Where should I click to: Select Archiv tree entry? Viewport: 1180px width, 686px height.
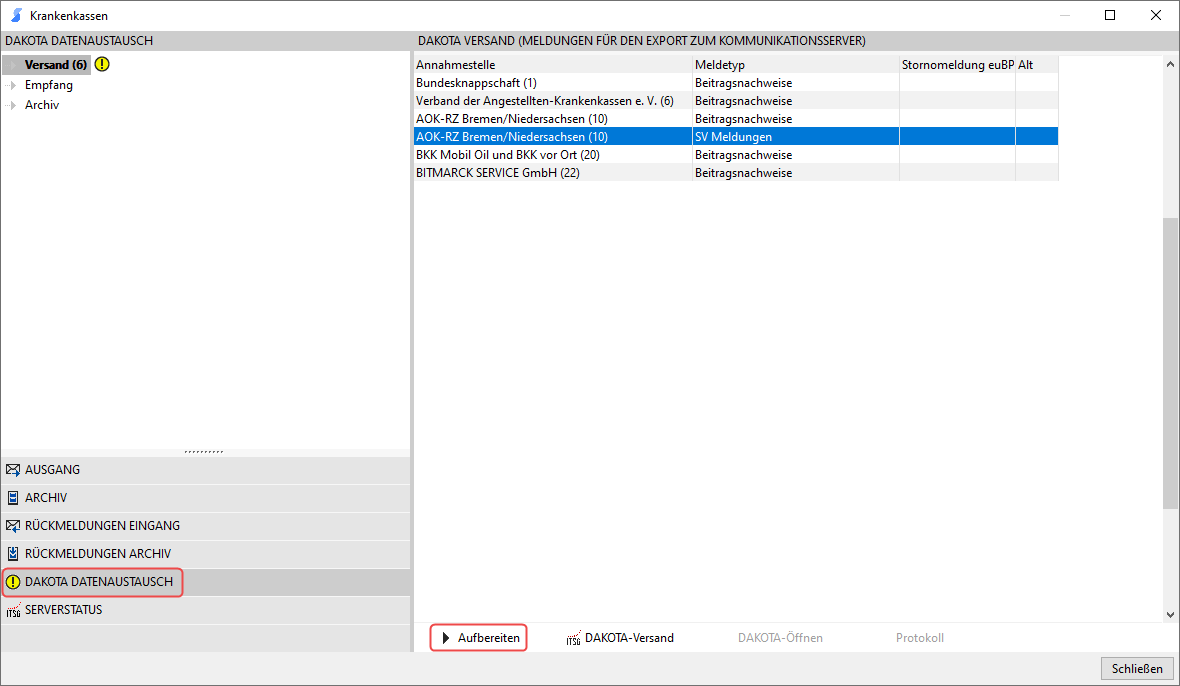point(42,105)
